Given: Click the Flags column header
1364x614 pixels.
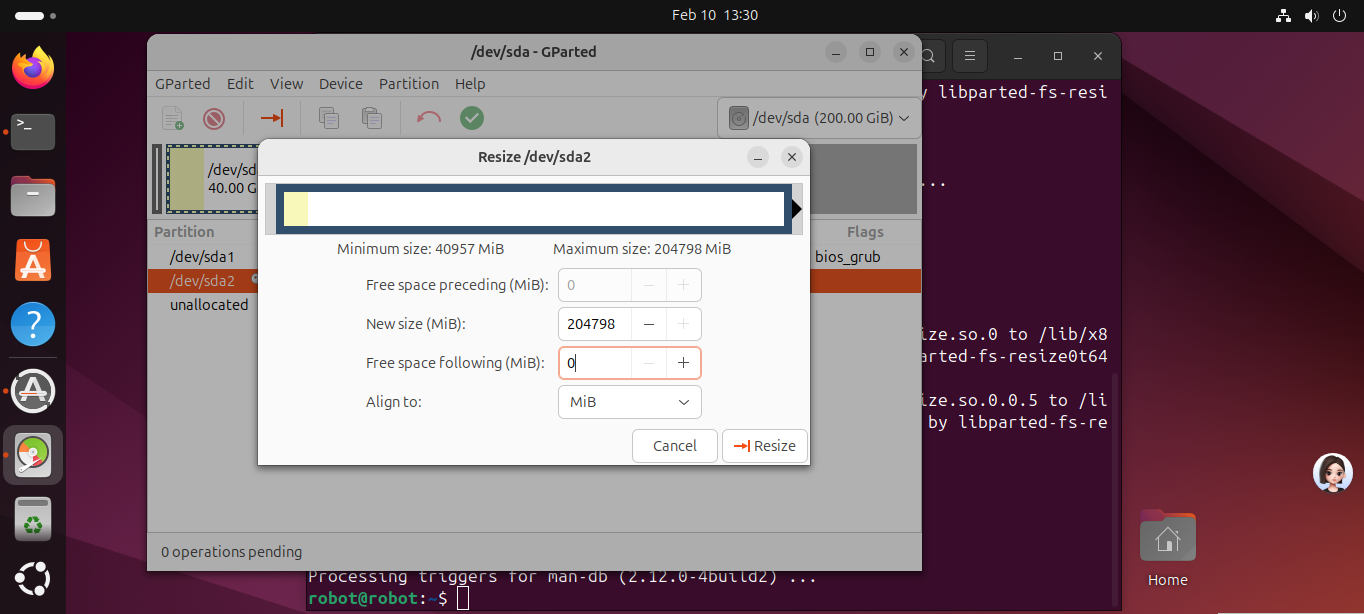Looking at the screenshot, I should coord(864,232).
